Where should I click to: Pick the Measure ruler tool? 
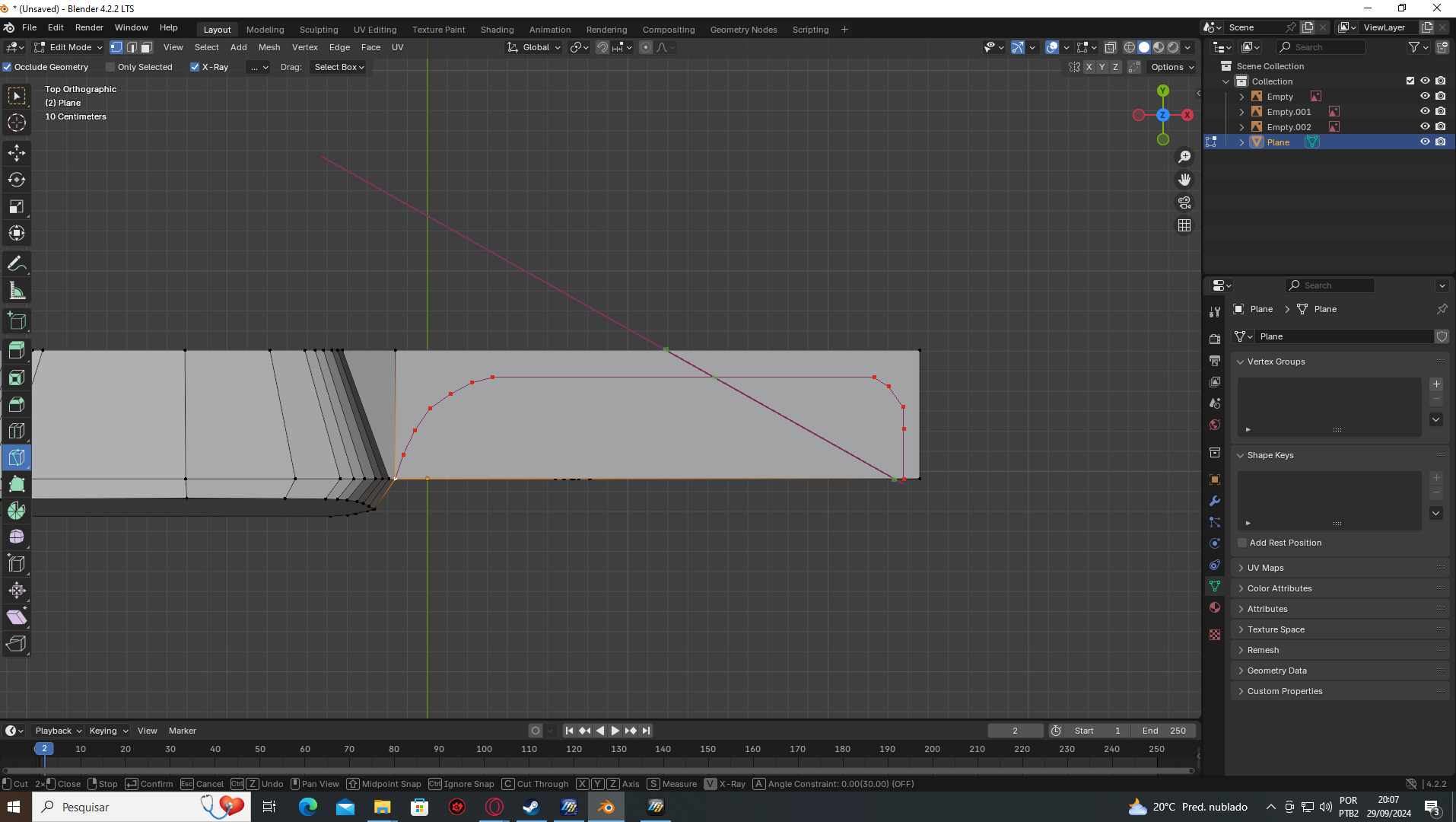coord(17,291)
